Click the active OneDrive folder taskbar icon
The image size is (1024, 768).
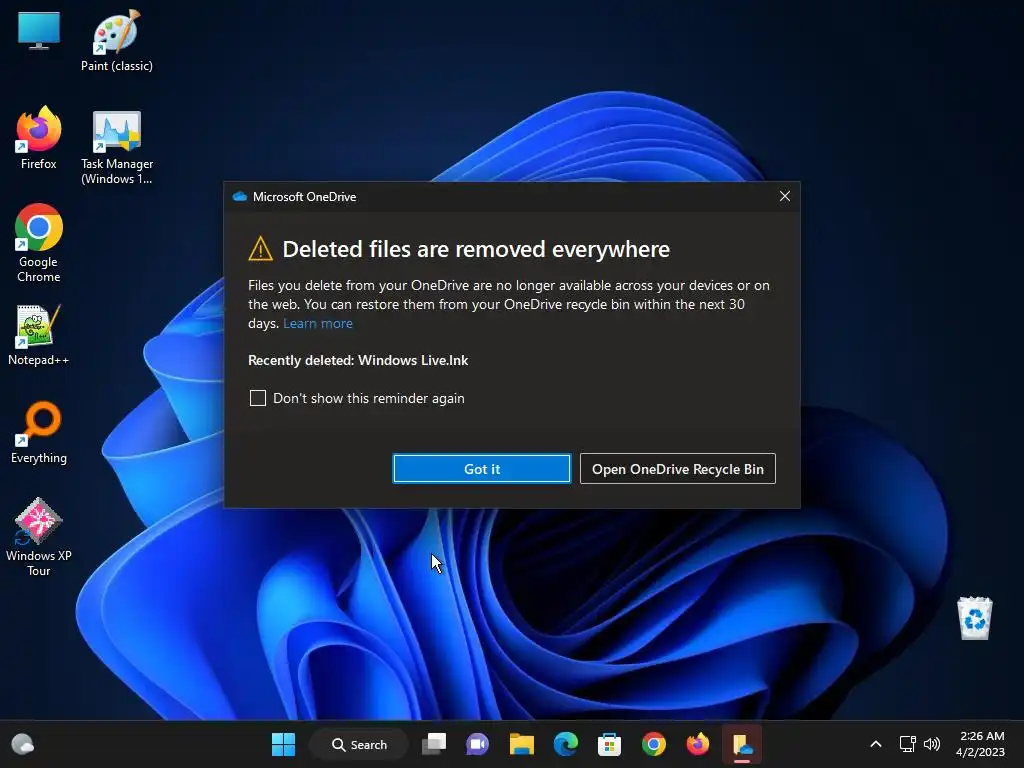tap(742, 744)
